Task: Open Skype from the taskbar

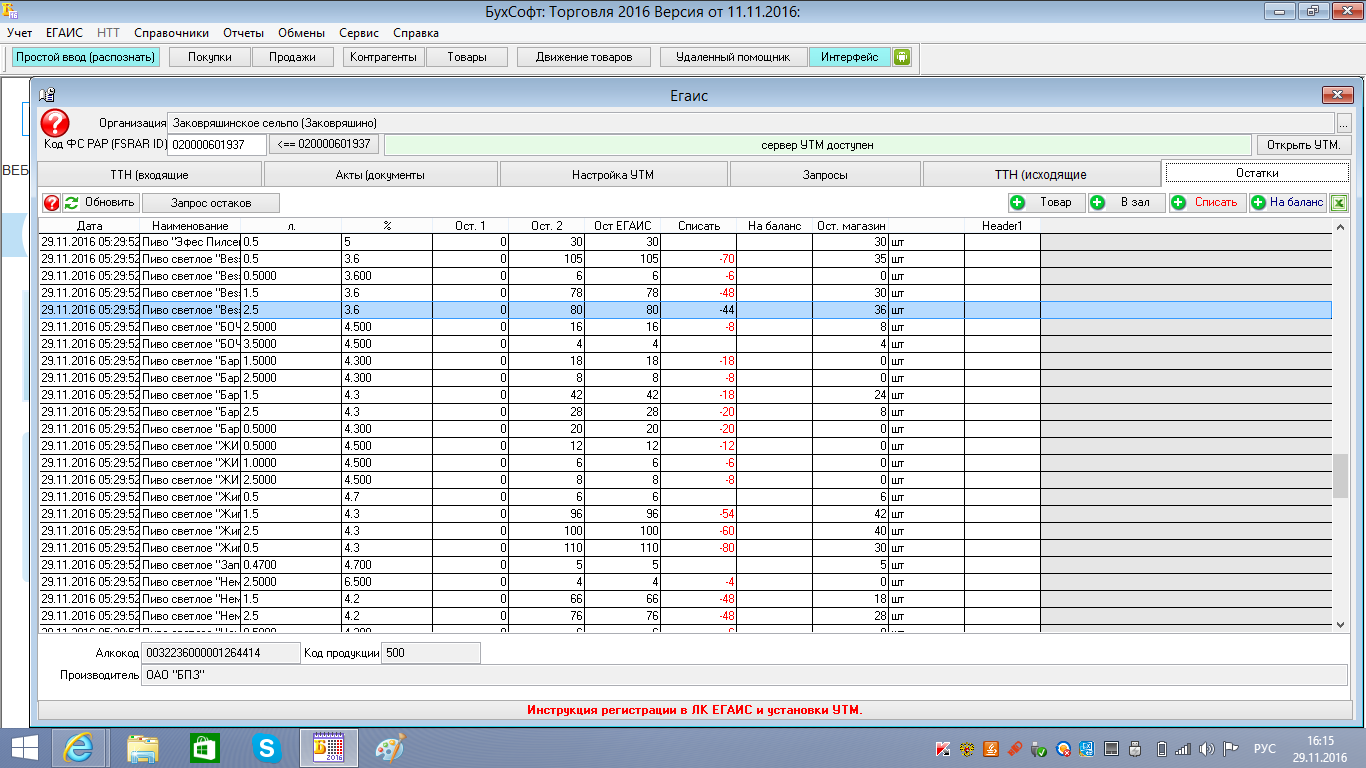Action: point(265,747)
